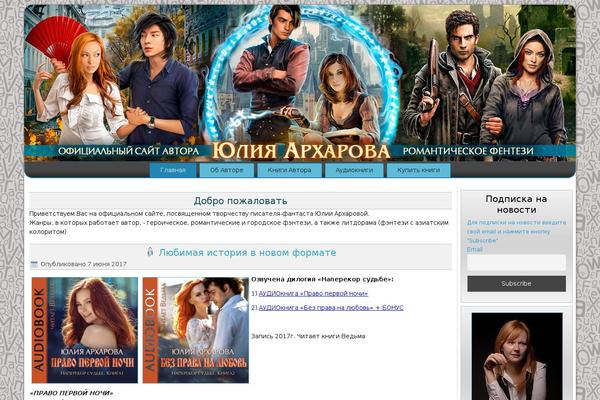Click the lock icon beside the post title
This screenshot has width=600, height=400.
[150, 251]
